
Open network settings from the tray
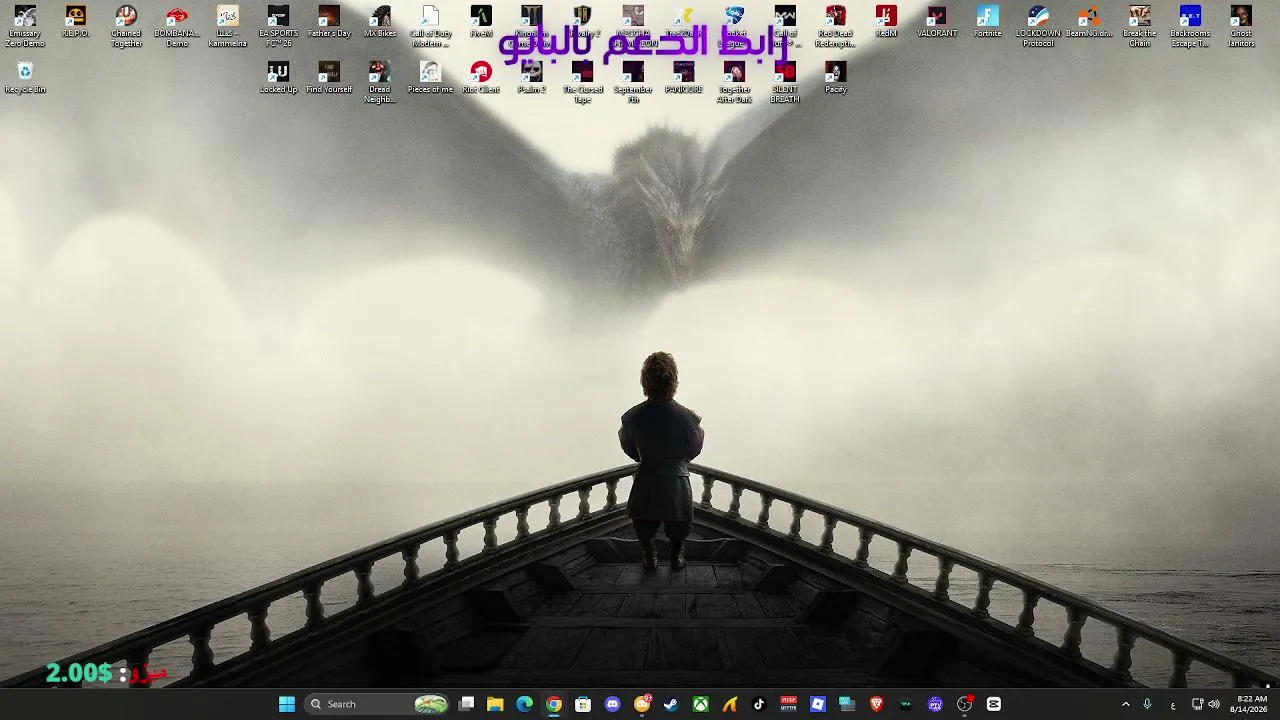[1198, 704]
